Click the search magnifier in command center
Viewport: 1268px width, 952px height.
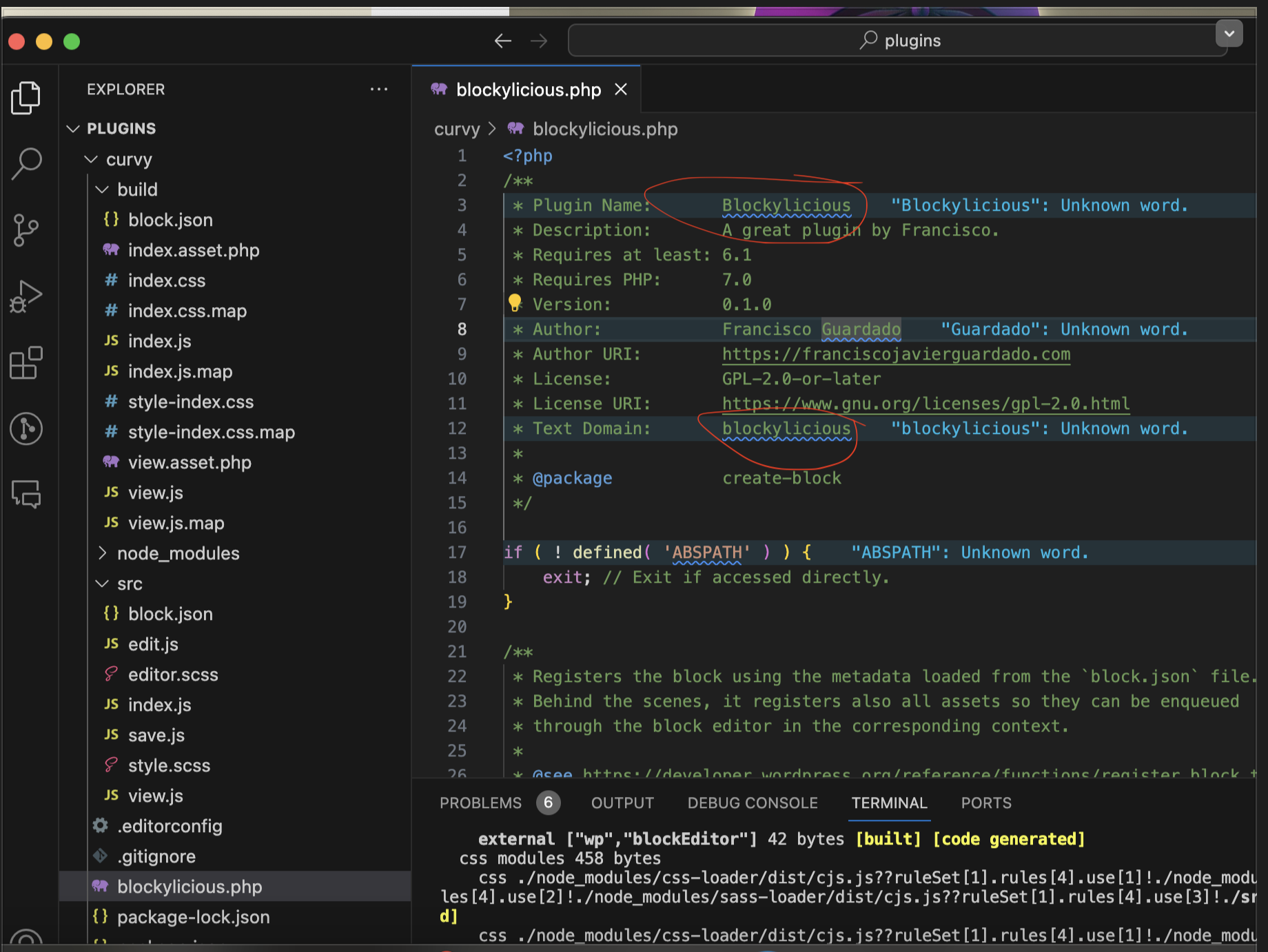coord(868,40)
